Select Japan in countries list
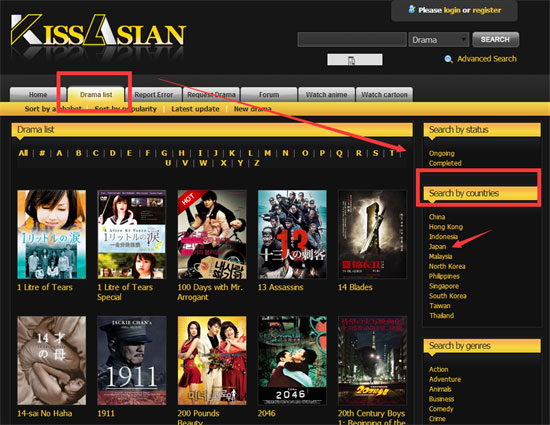This screenshot has width=550, height=425. 437,247
